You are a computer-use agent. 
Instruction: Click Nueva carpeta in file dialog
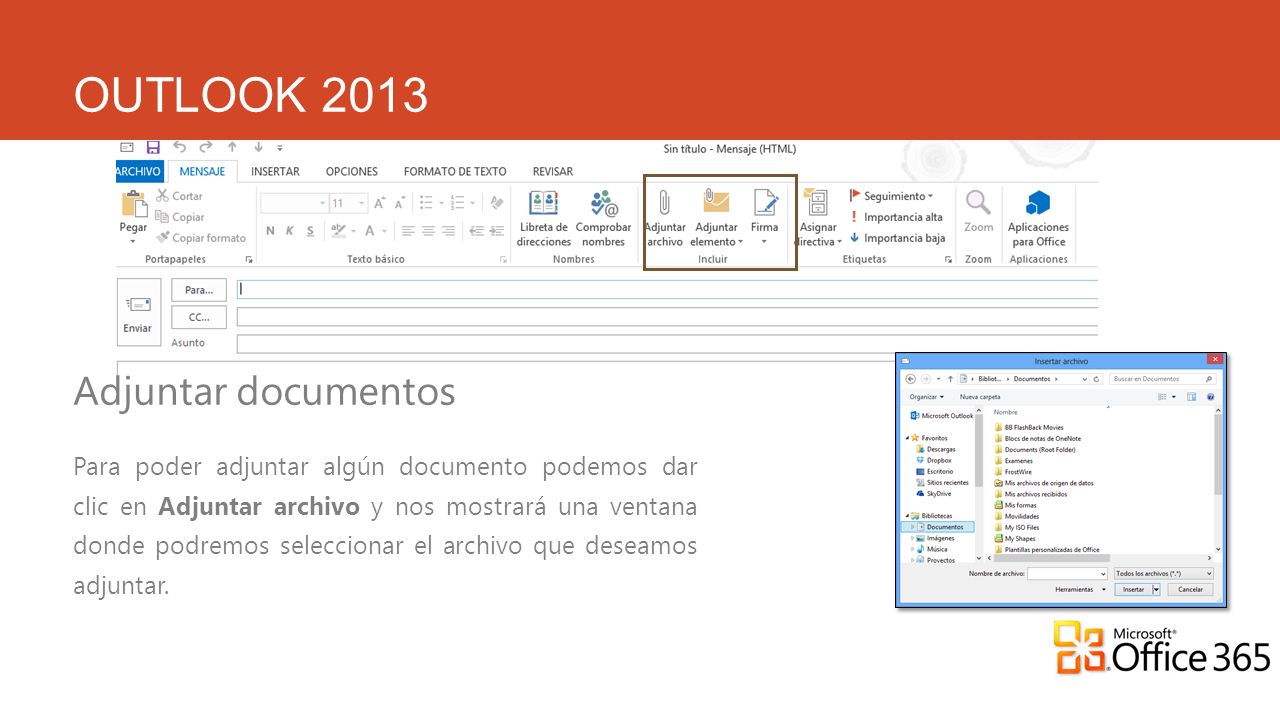(980, 397)
